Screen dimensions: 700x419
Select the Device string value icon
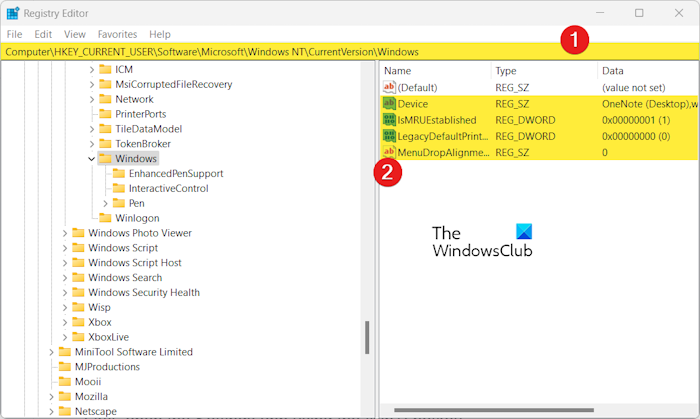[x=389, y=104]
